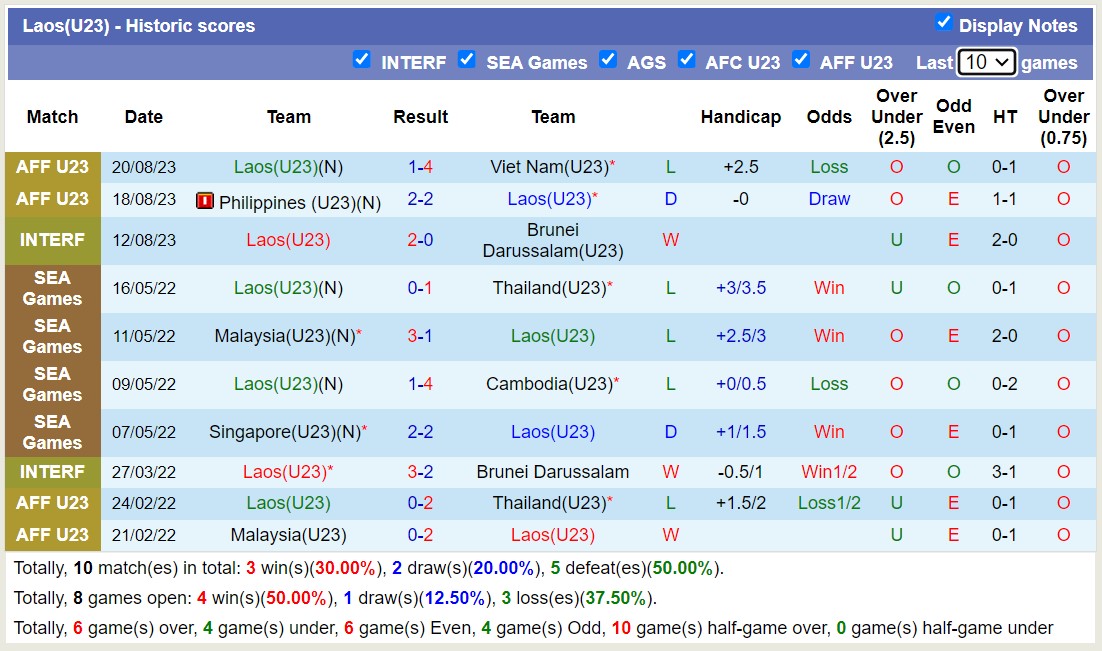Select the AFF U23 label dated 20/08/23
Viewport: 1102px width, 651px height.
pyautogui.click(x=53, y=167)
